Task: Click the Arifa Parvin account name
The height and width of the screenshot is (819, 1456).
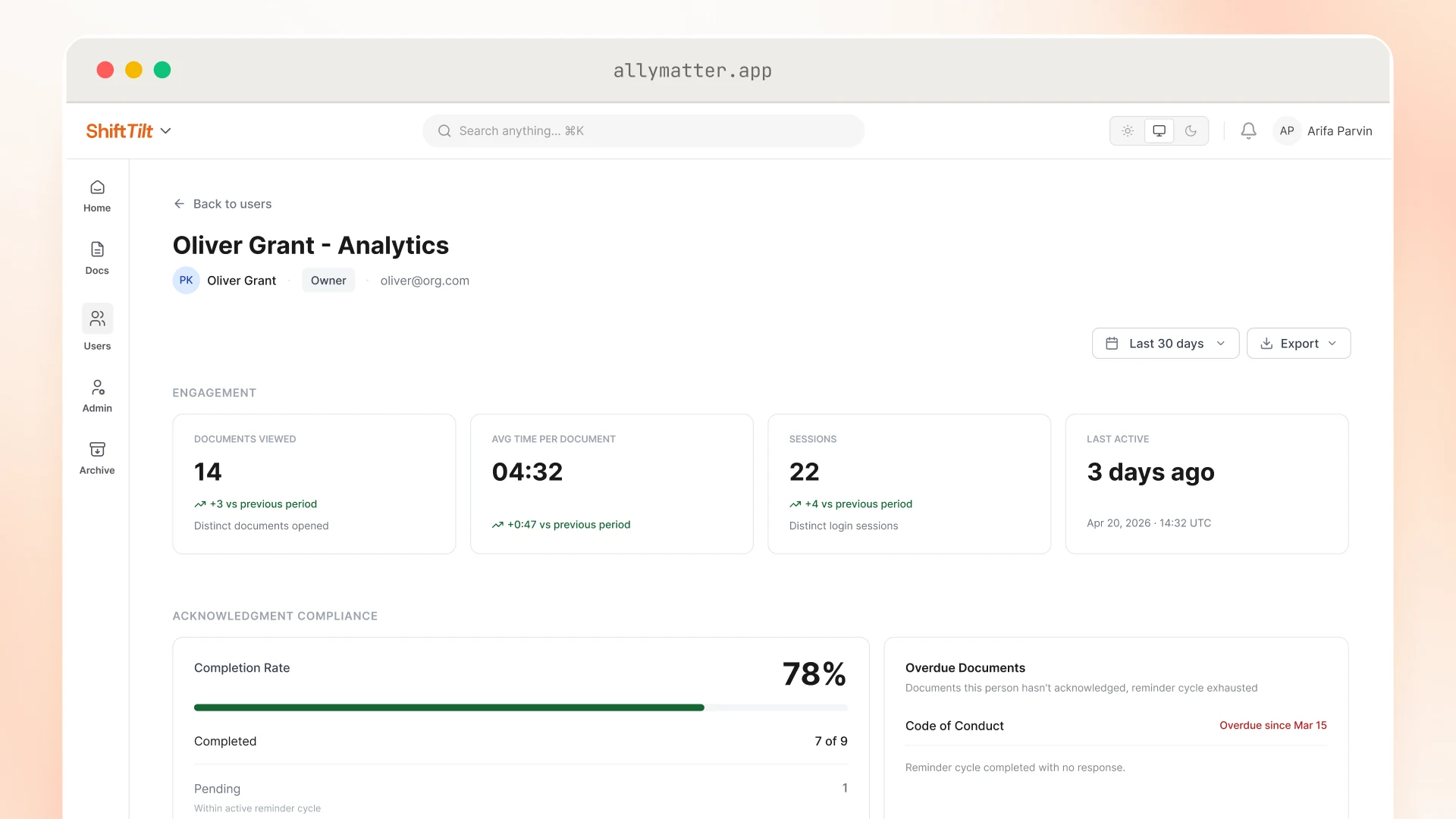Action: (1340, 130)
